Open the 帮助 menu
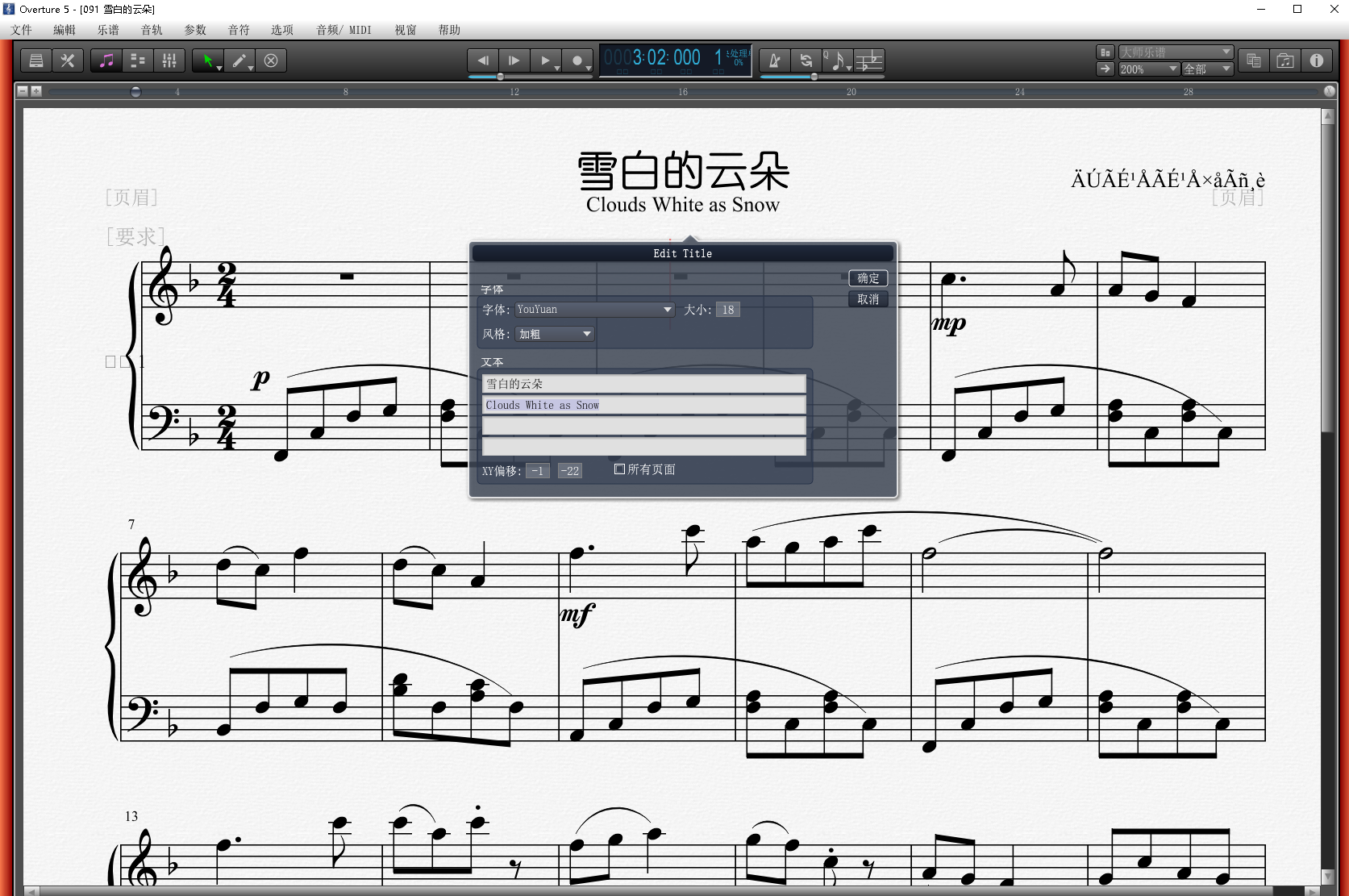 pos(449,30)
